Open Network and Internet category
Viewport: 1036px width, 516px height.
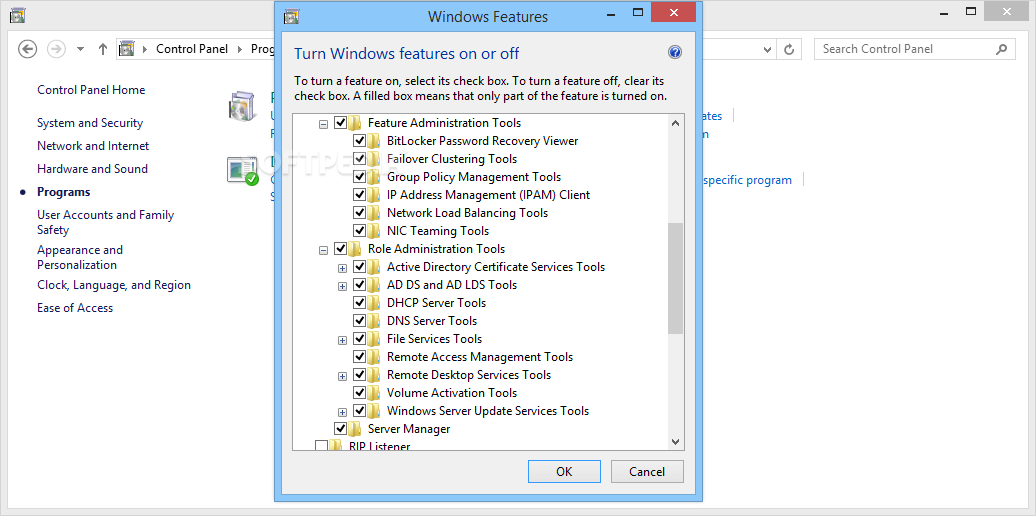pos(93,146)
